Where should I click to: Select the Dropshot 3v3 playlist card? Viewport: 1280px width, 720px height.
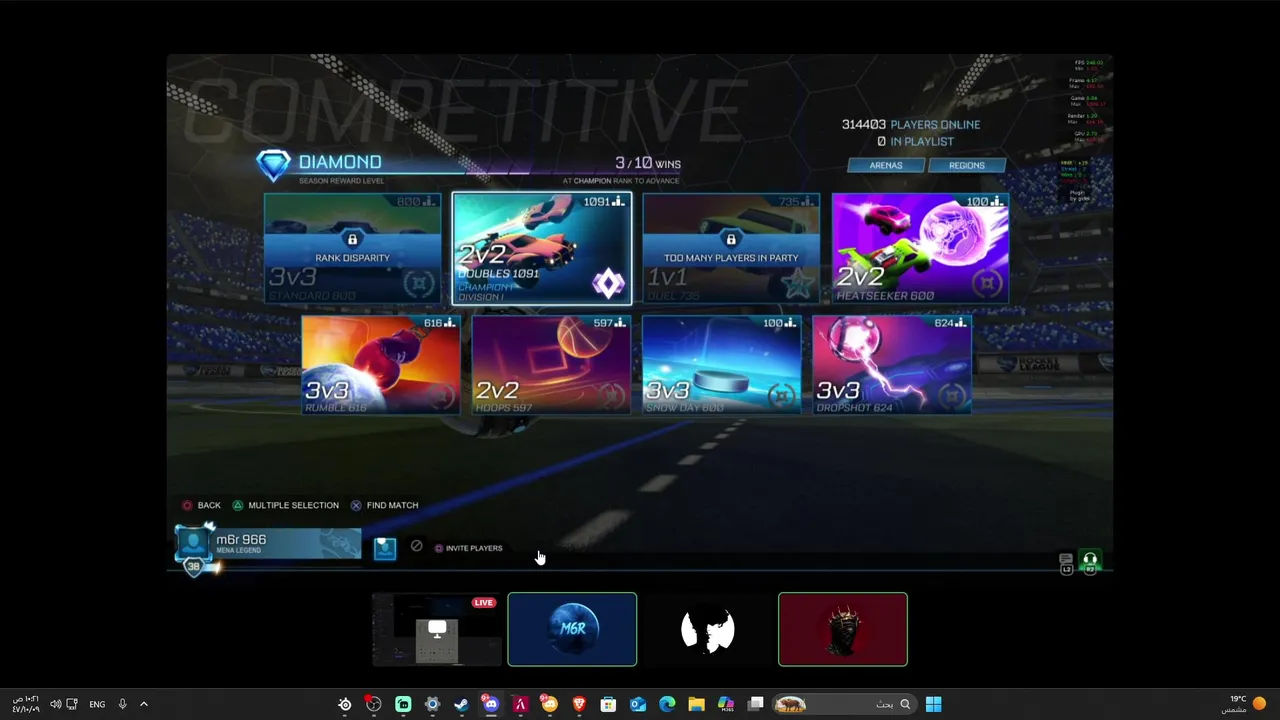pyautogui.click(x=891, y=365)
